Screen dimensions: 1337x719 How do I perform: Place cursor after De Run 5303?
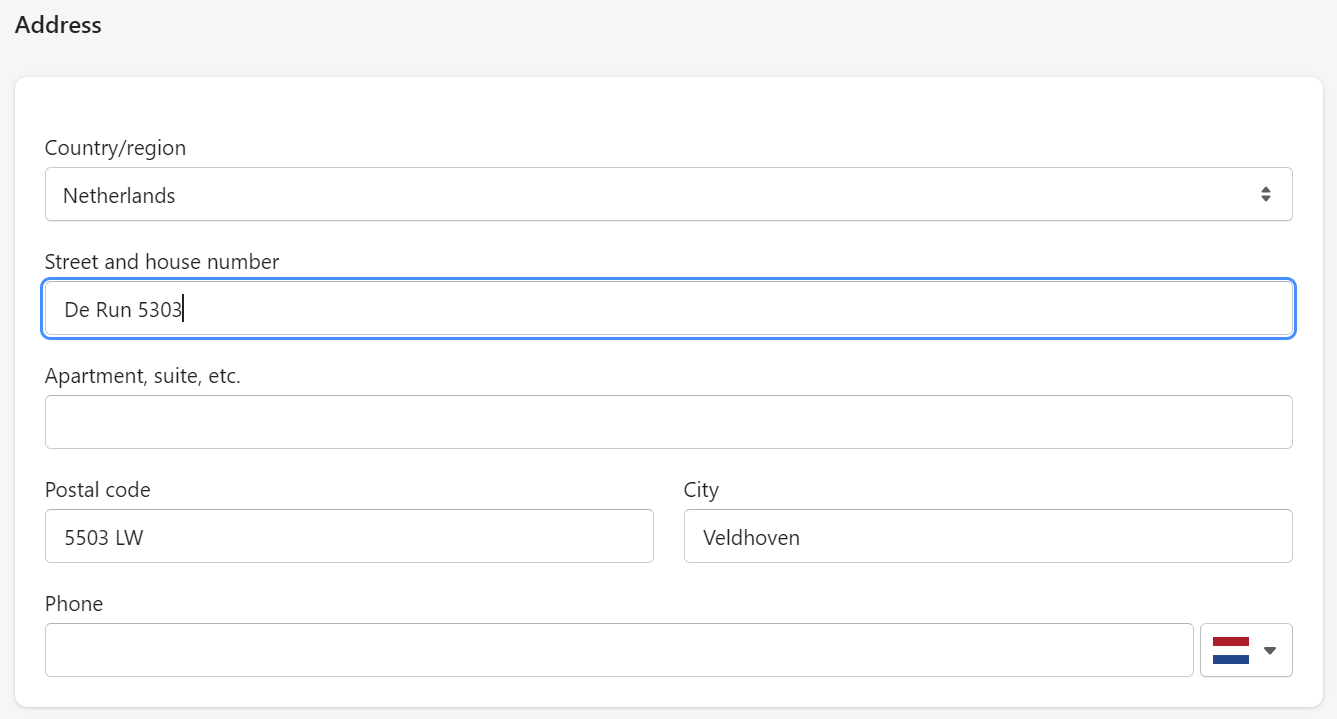pos(184,308)
